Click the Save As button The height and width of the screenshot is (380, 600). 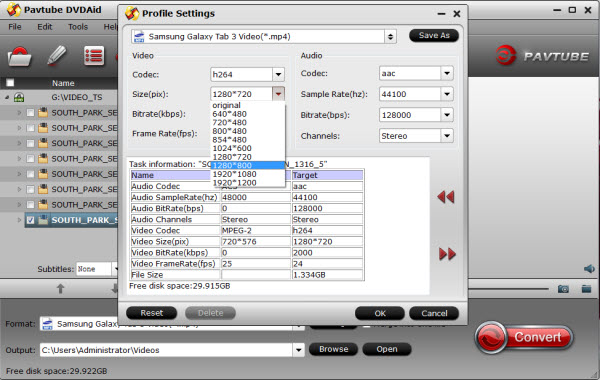(434, 36)
